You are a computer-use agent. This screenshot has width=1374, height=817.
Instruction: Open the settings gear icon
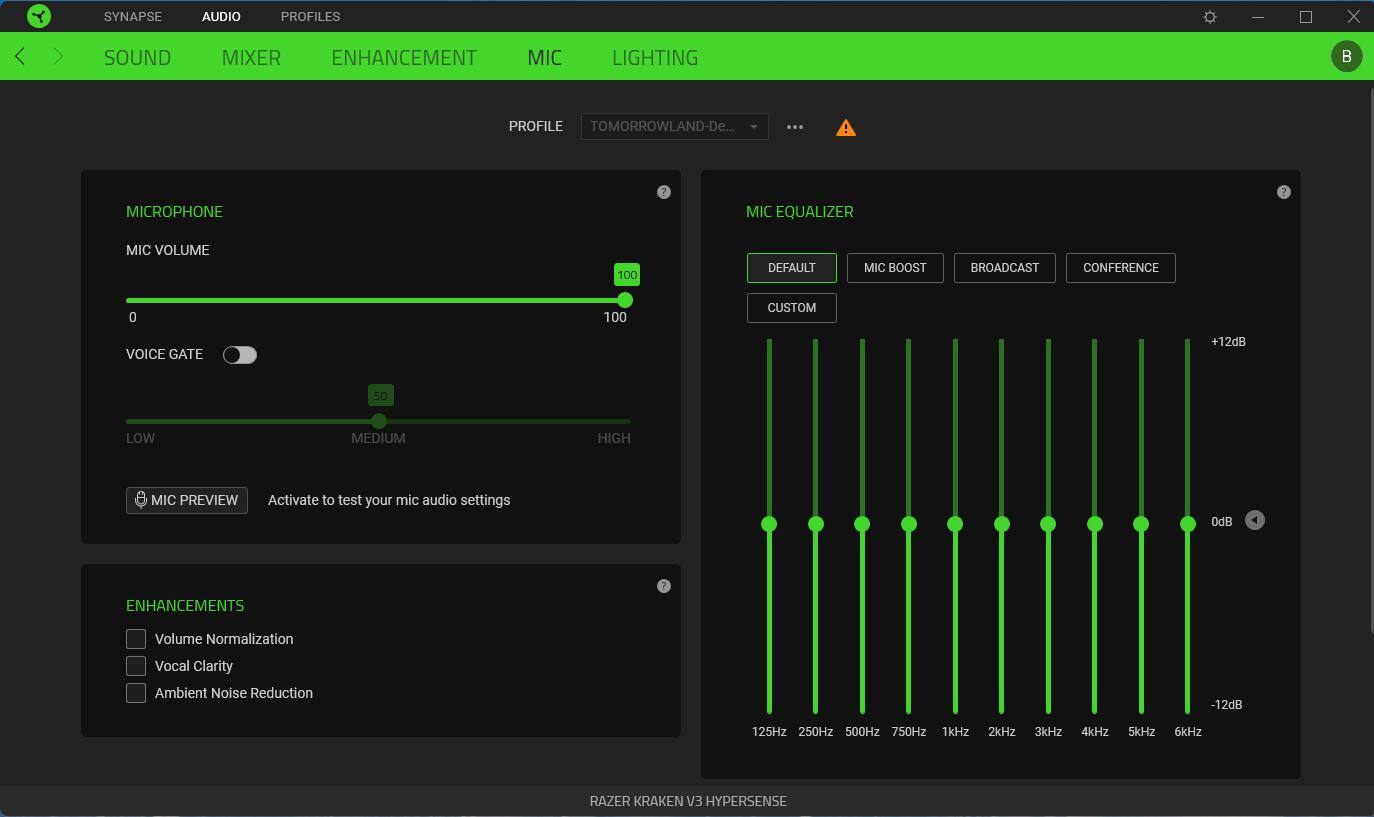point(1210,17)
